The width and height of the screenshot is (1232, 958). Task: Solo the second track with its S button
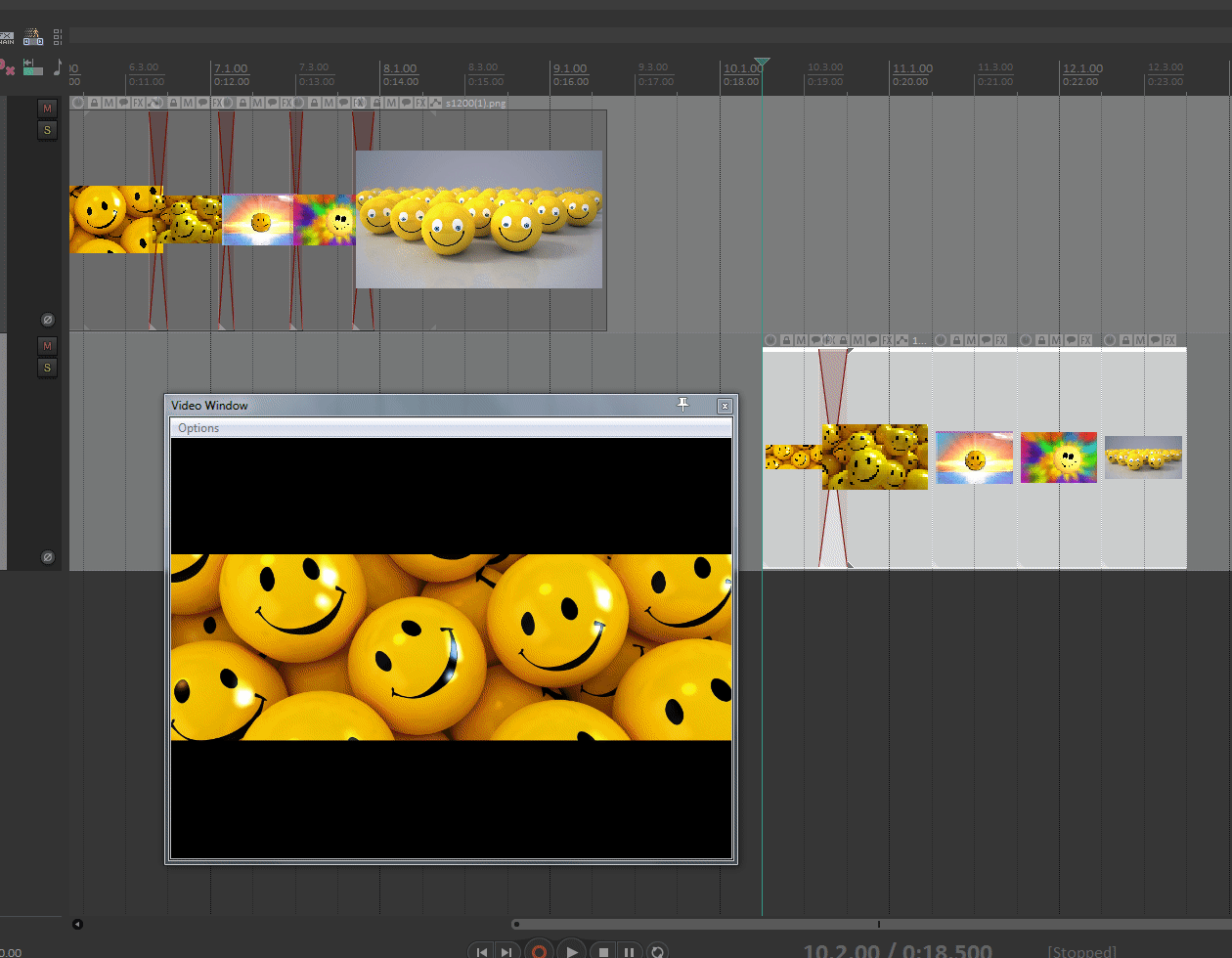pos(47,368)
